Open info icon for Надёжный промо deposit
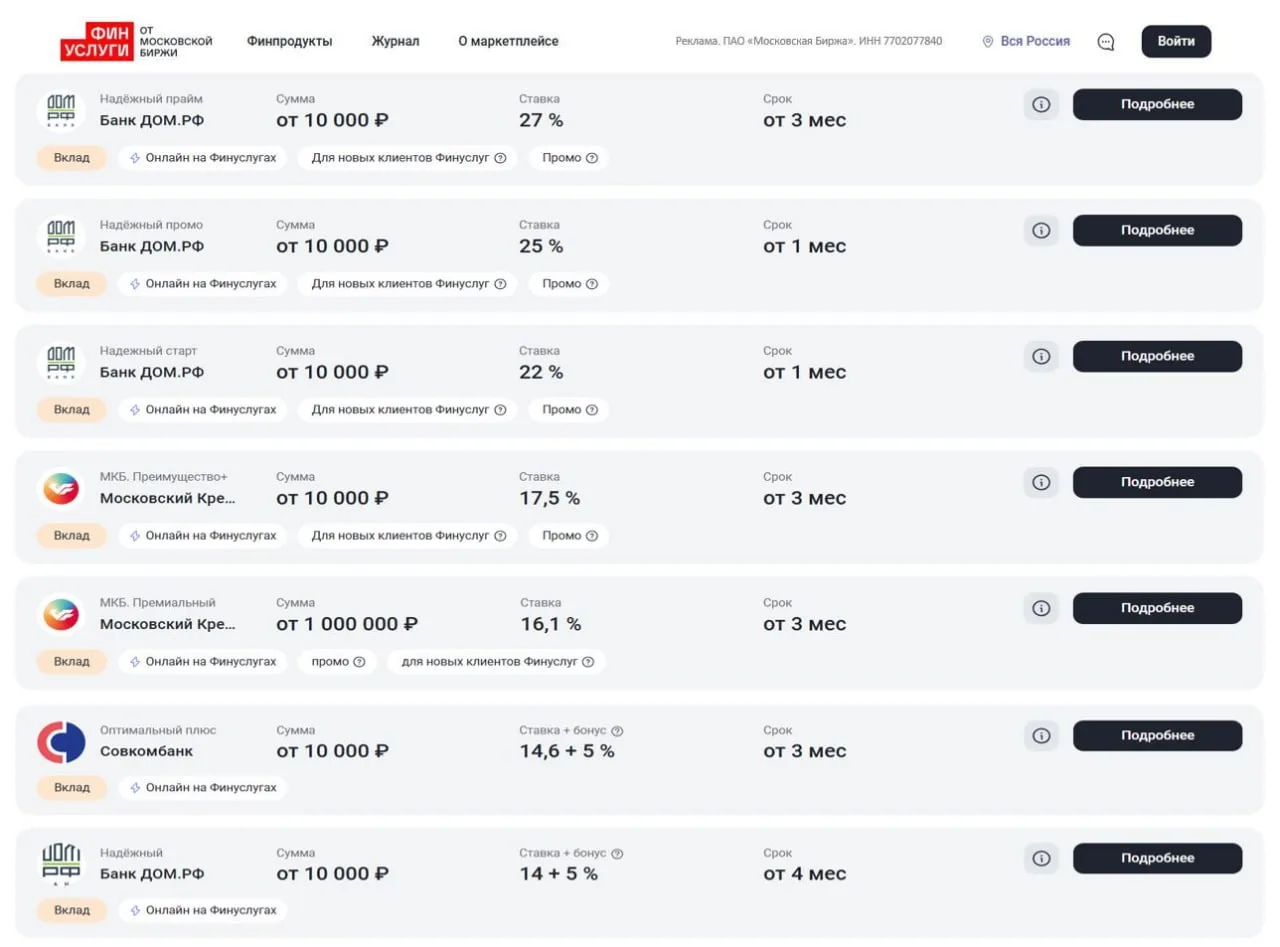 (x=1041, y=230)
